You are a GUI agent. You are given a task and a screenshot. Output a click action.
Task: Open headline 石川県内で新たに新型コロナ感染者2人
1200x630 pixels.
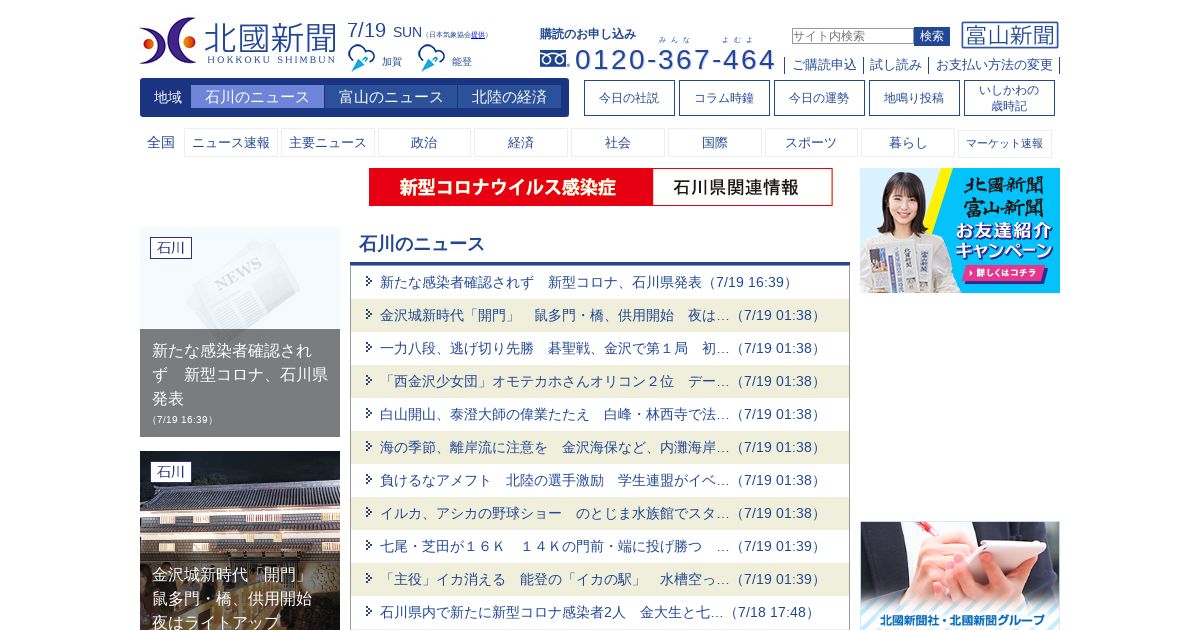click(x=599, y=612)
